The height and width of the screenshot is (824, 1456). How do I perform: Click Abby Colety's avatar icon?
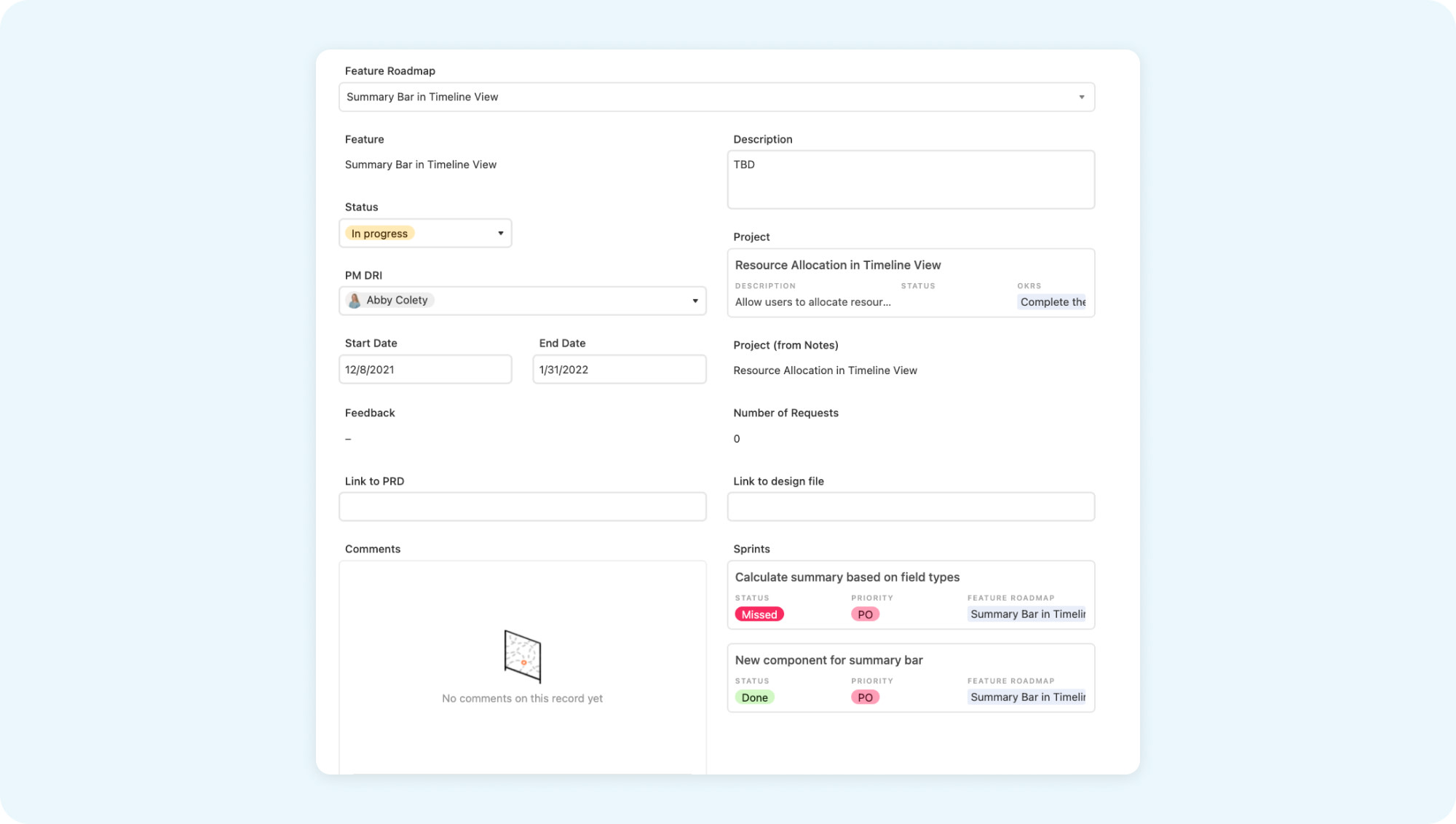[x=355, y=301]
